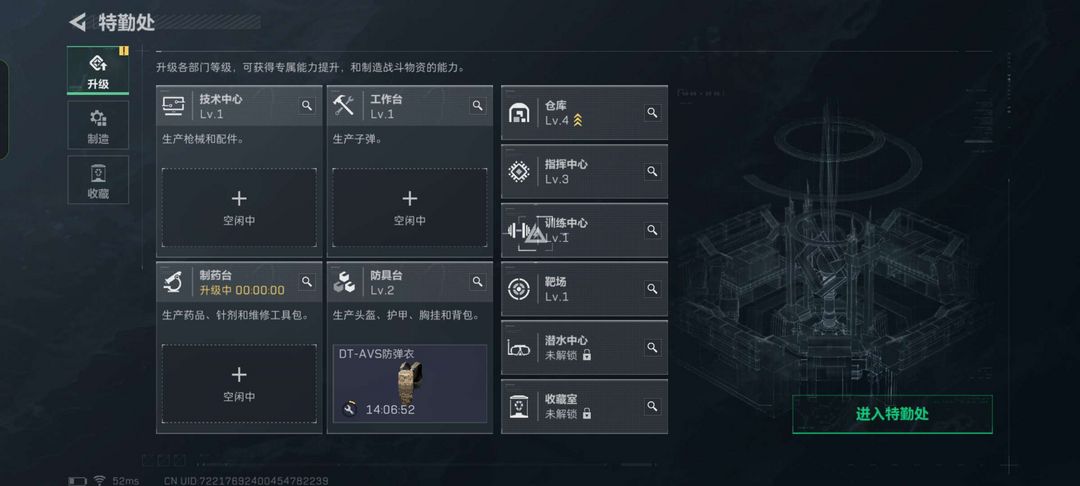Click the 进入特勤处 button
The height and width of the screenshot is (486, 1080).
click(892, 414)
